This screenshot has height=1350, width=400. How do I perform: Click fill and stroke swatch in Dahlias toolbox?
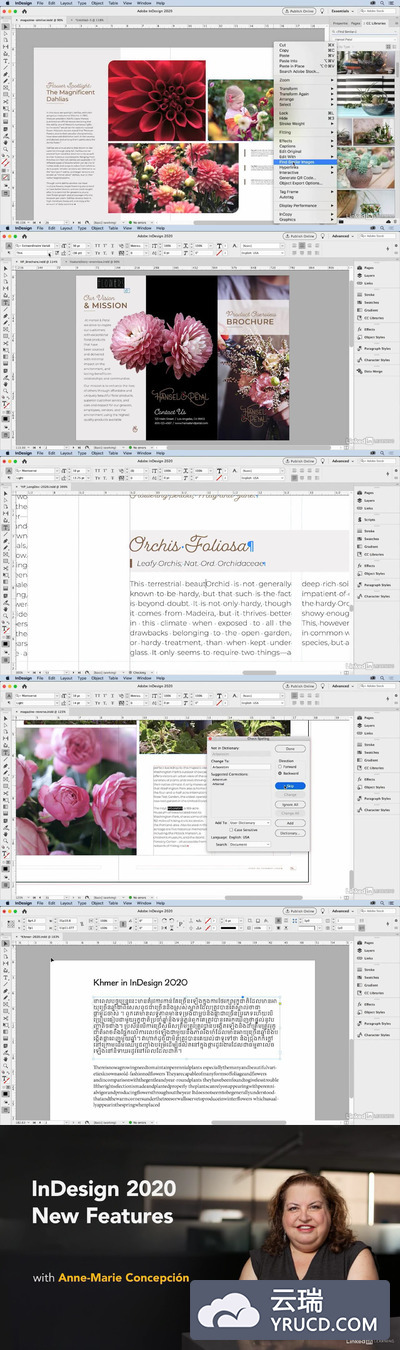coord(4,162)
